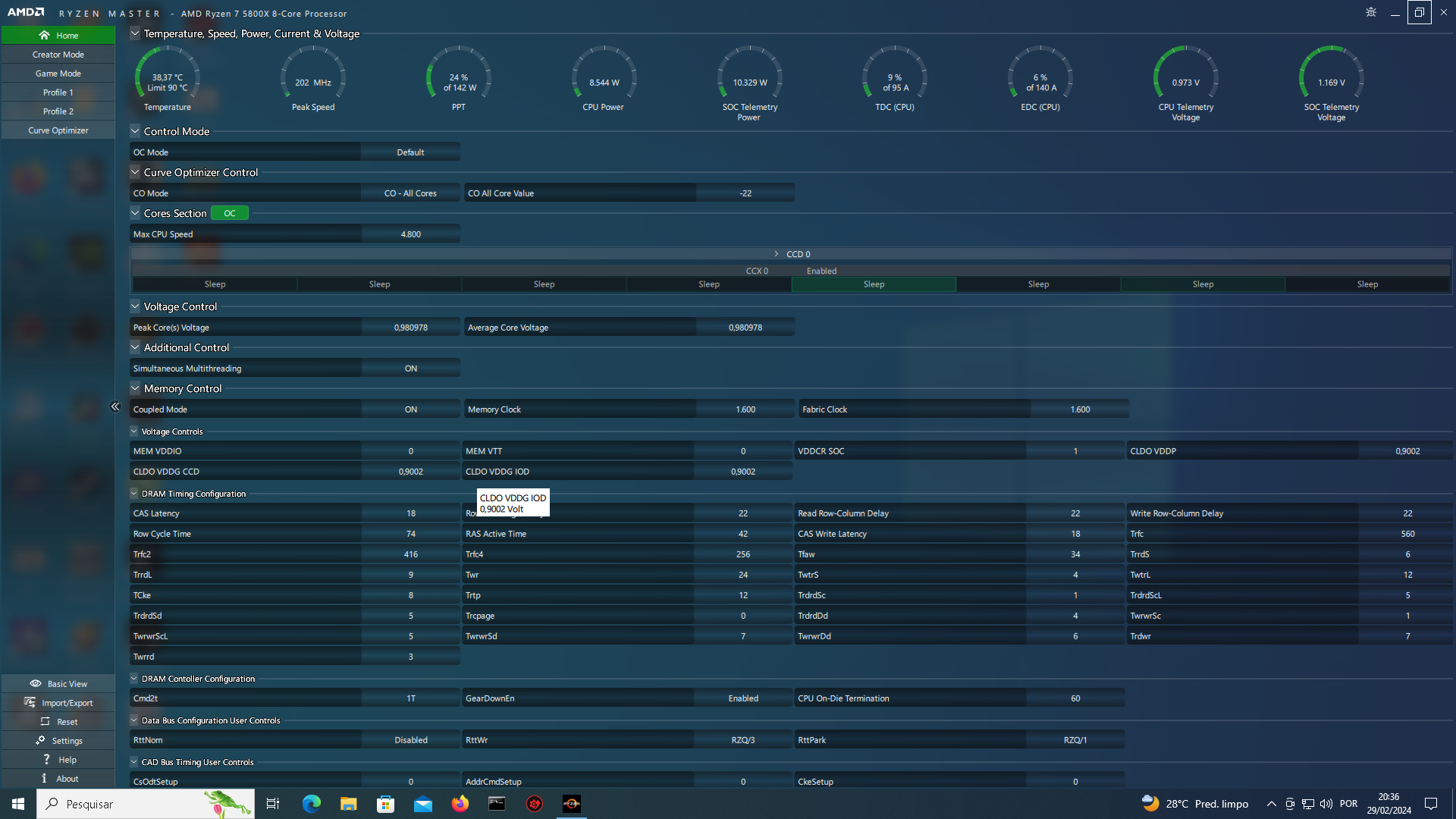The width and height of the screenshot is (1456, 819).
Task: Open Microsoft Store from taskbar
Action: click(x=385, y=804)
